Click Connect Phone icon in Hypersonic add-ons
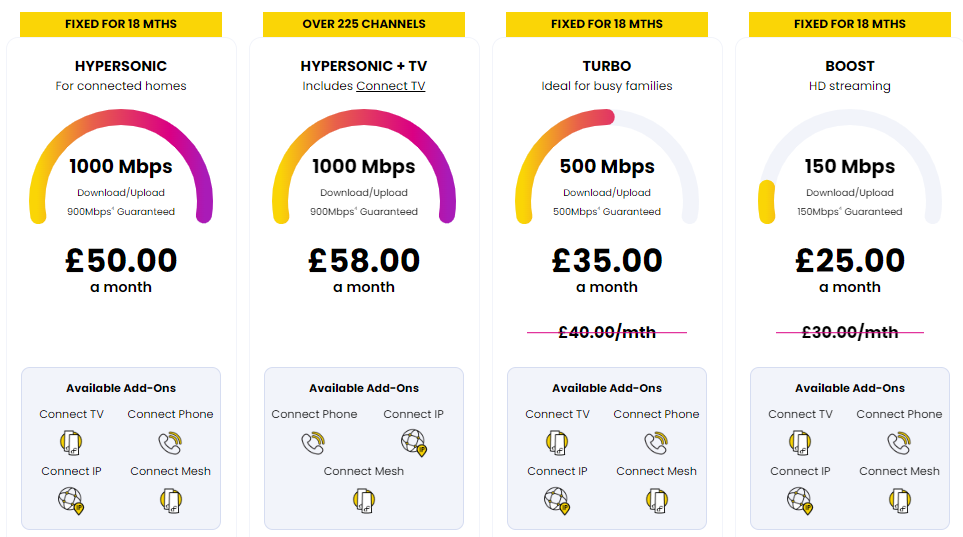Image resolution: width=963 pixels, height=537 pixels. pyautogui.click(x=170, y=442)
